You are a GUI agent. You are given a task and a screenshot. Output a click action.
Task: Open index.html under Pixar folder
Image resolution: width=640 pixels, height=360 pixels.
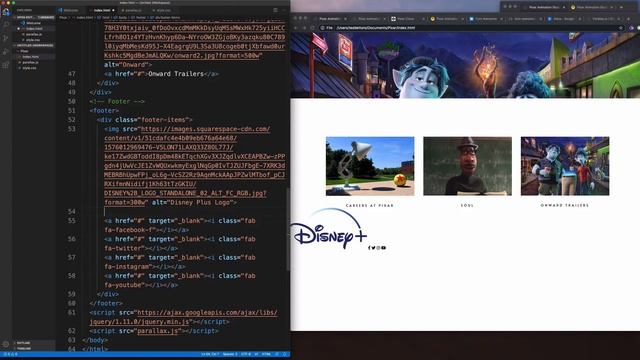tap(31, 57)
